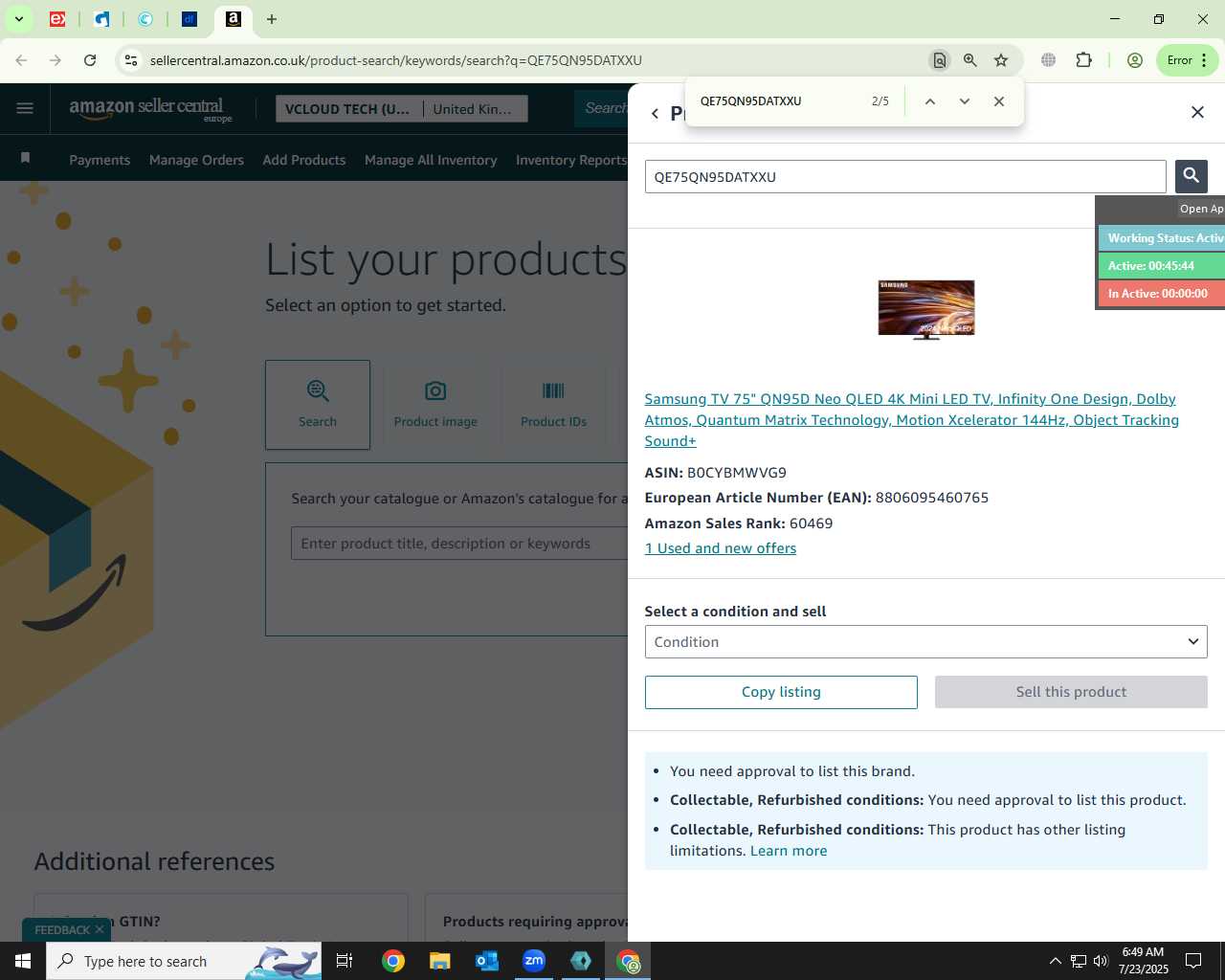
Task: Expand the Condition dropdown
Action: tap(925, 642)
